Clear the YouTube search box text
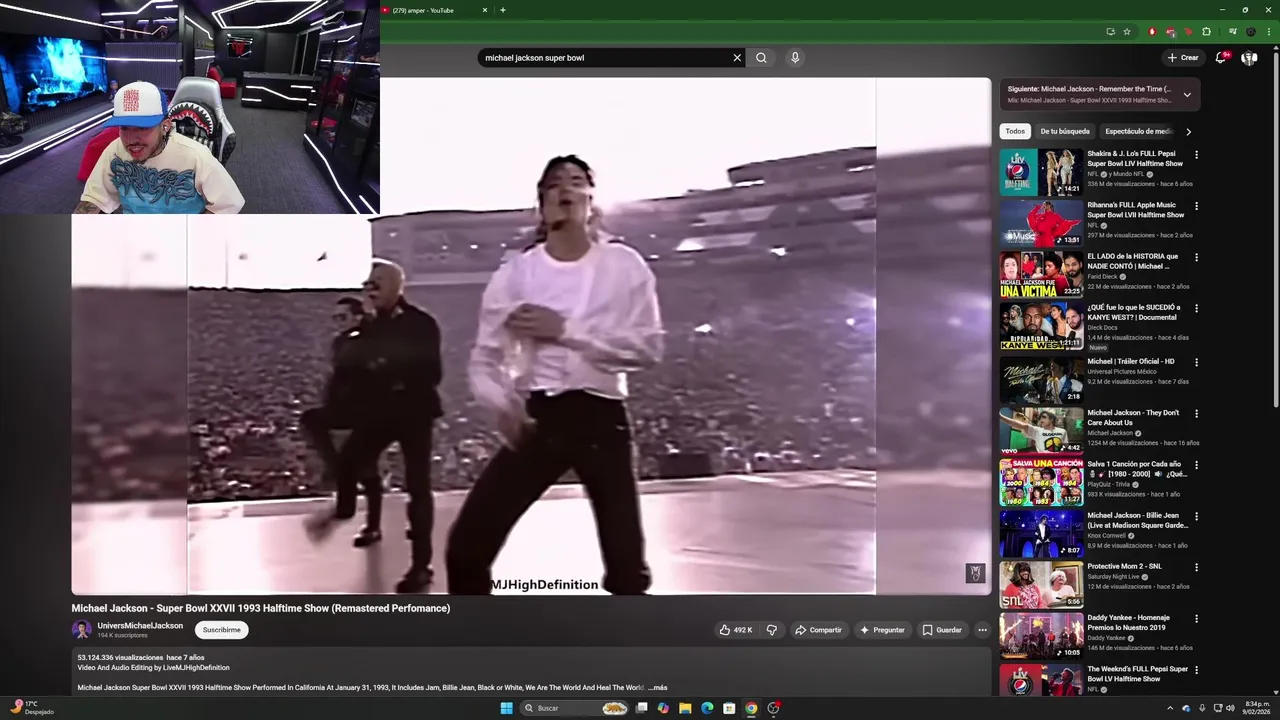The image size is (1280, 720). (x=737, y=58)
